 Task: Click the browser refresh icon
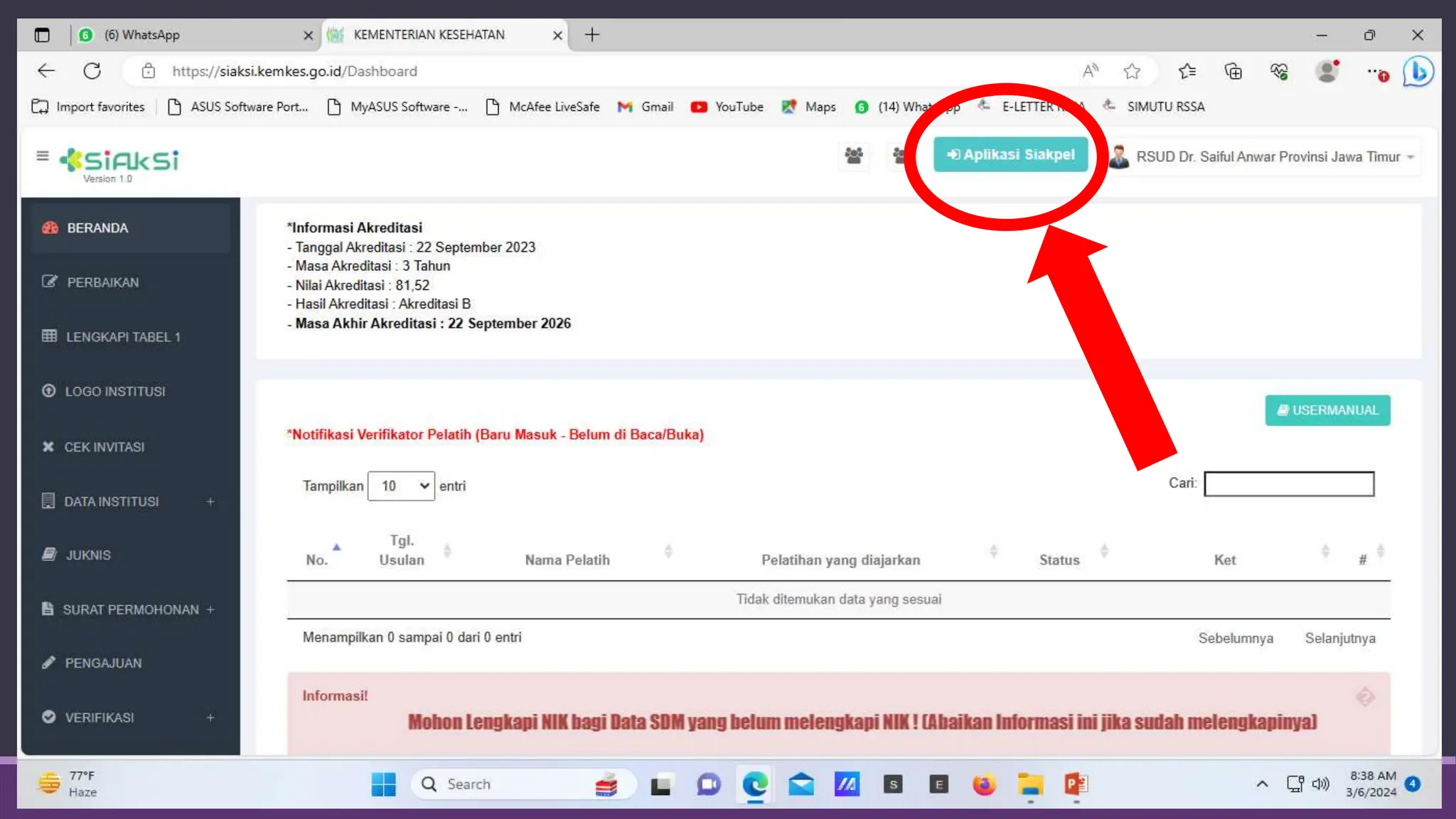pos(92,71)
